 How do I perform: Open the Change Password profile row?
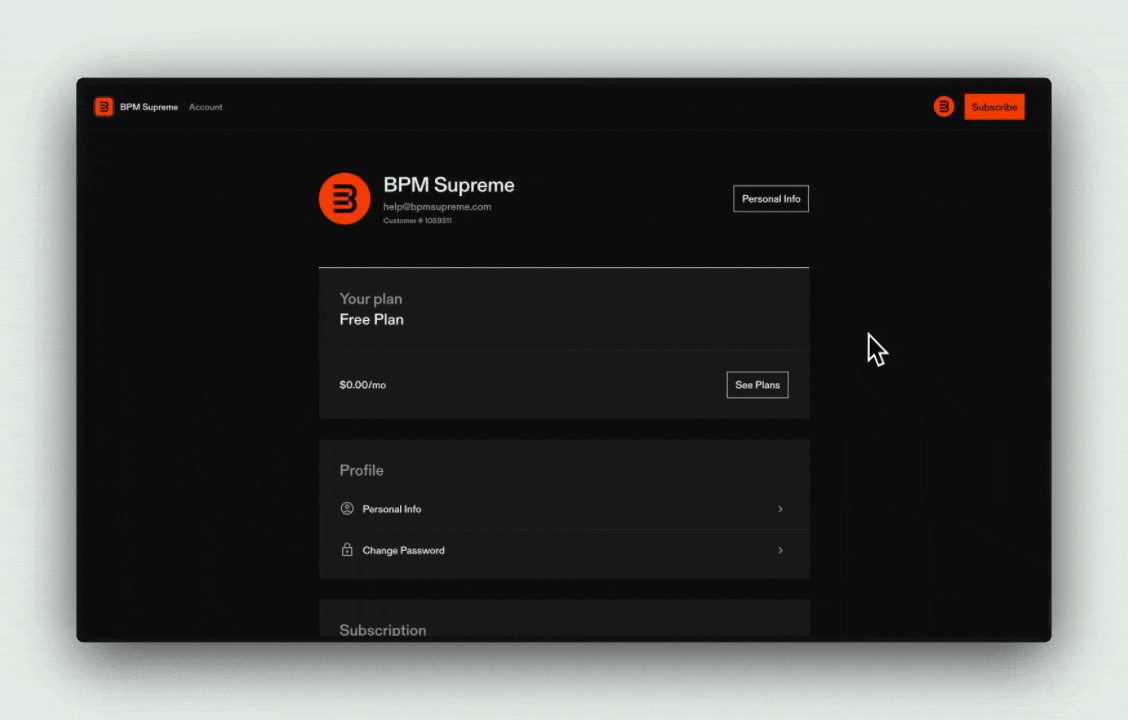point(564,550)
